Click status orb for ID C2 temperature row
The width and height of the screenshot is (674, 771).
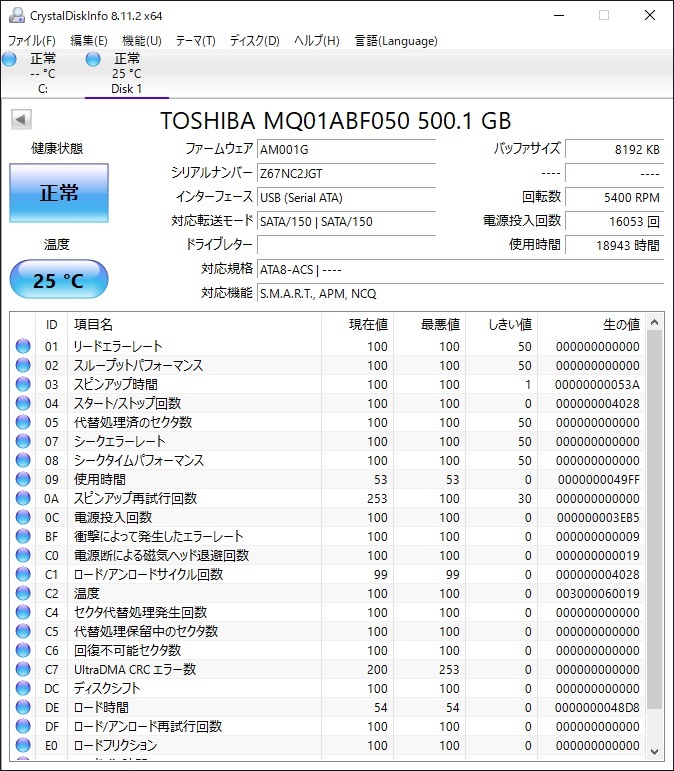coord(23,593)
